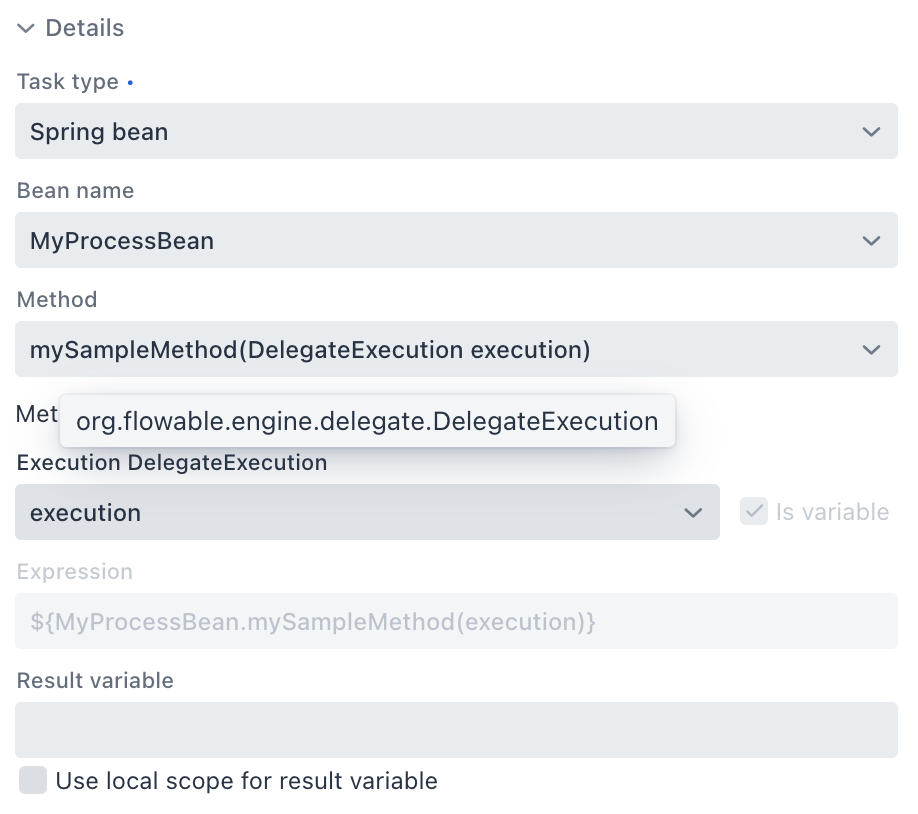Click the checkmark inside Is variable checkbox

coord(754,511)
